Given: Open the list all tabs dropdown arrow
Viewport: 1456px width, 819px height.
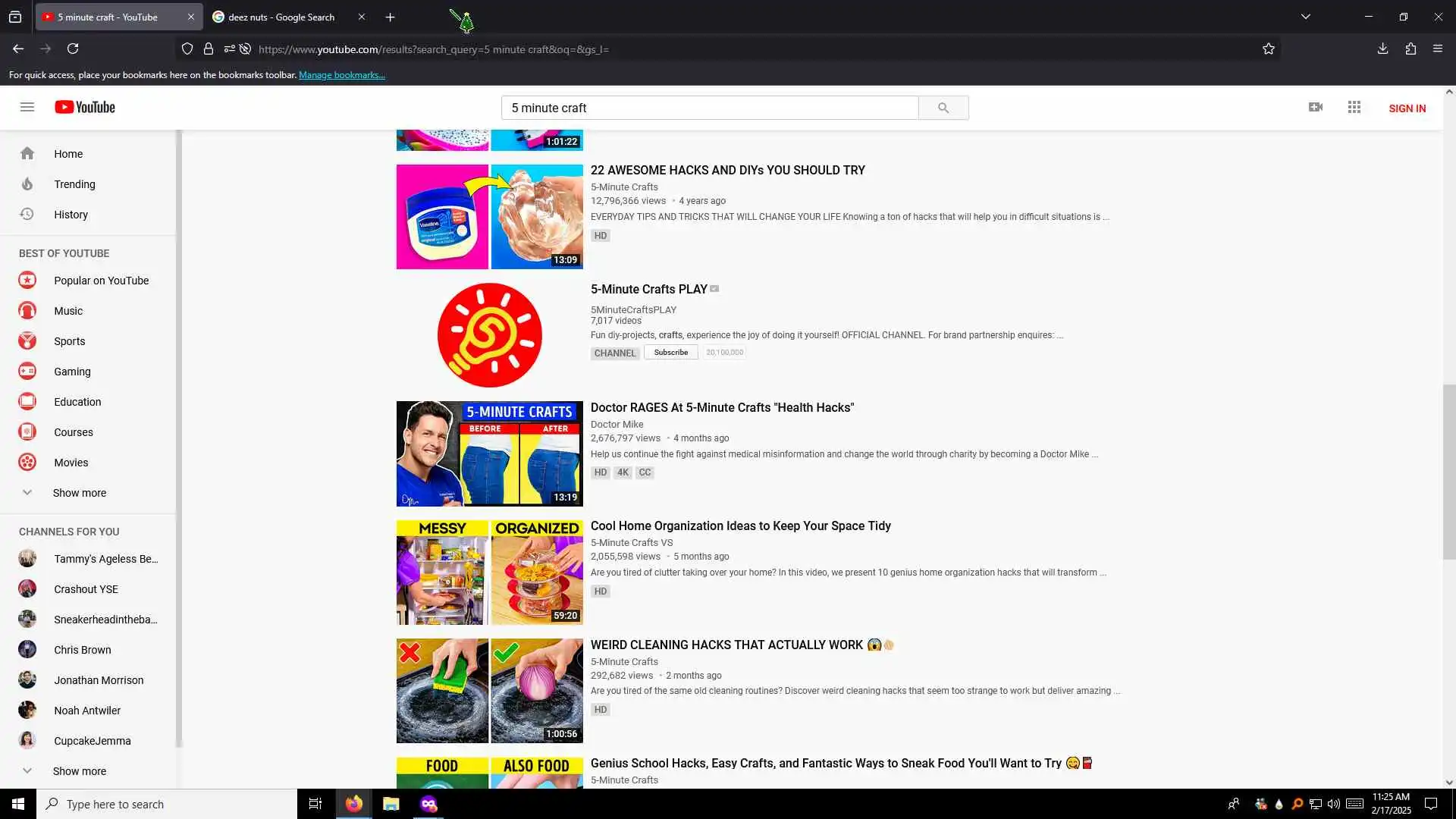Looking at the screenshot, I should (x=1306, y=17).
